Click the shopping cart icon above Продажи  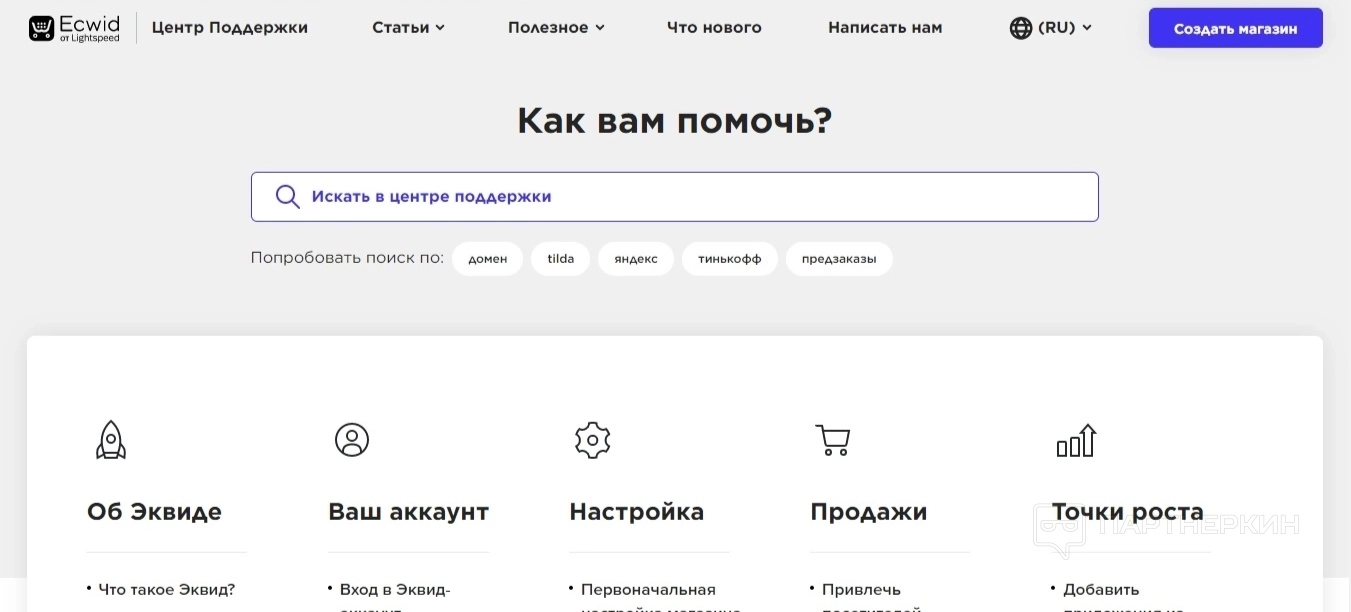[833, 440]
